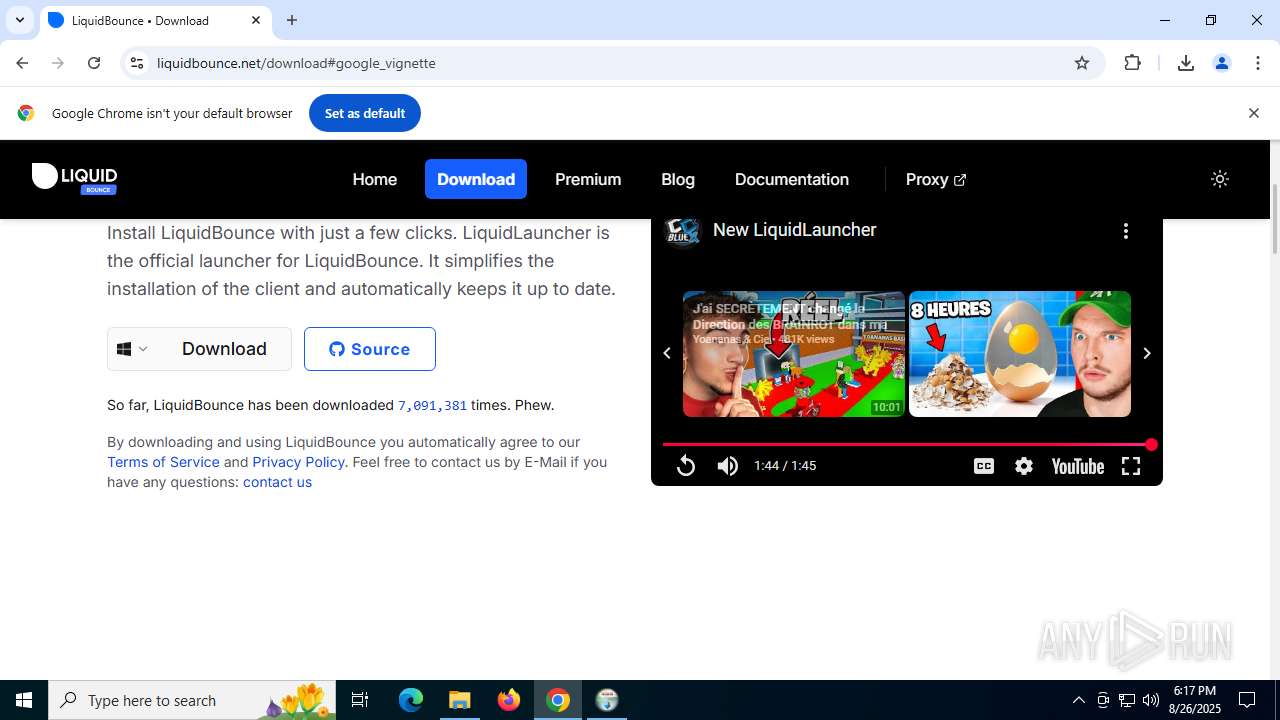Open the tab search dropdown
1280x720 pixels.
click(x=20, y=20)
